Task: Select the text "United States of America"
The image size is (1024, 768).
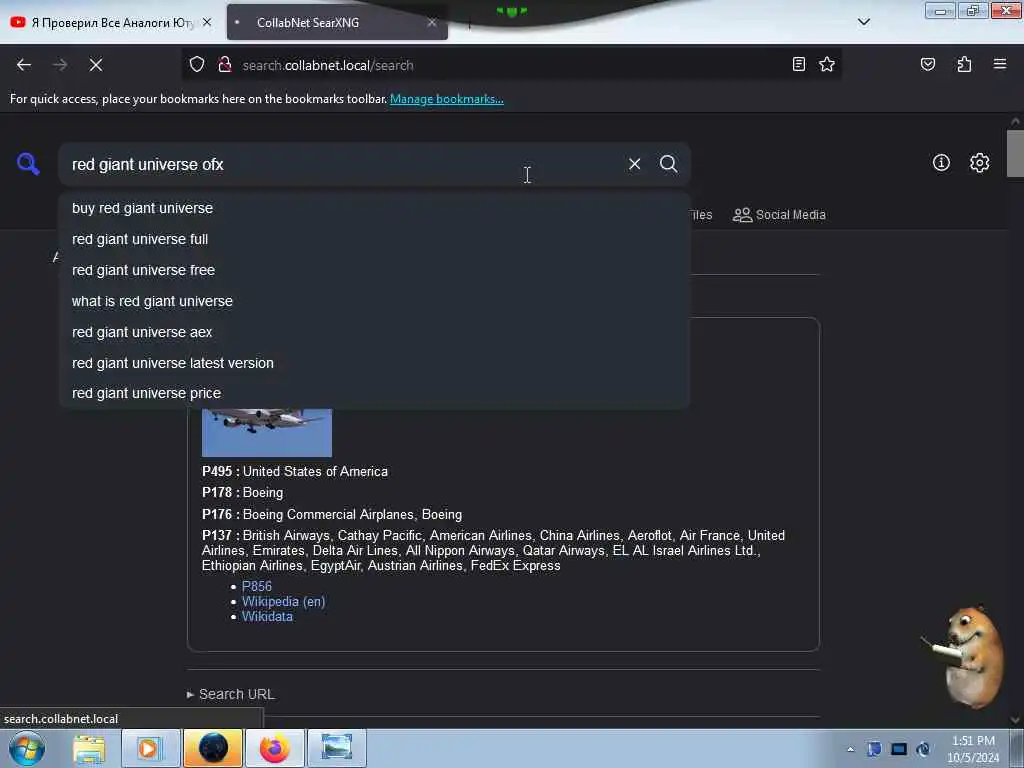Action: pos(315,472)
